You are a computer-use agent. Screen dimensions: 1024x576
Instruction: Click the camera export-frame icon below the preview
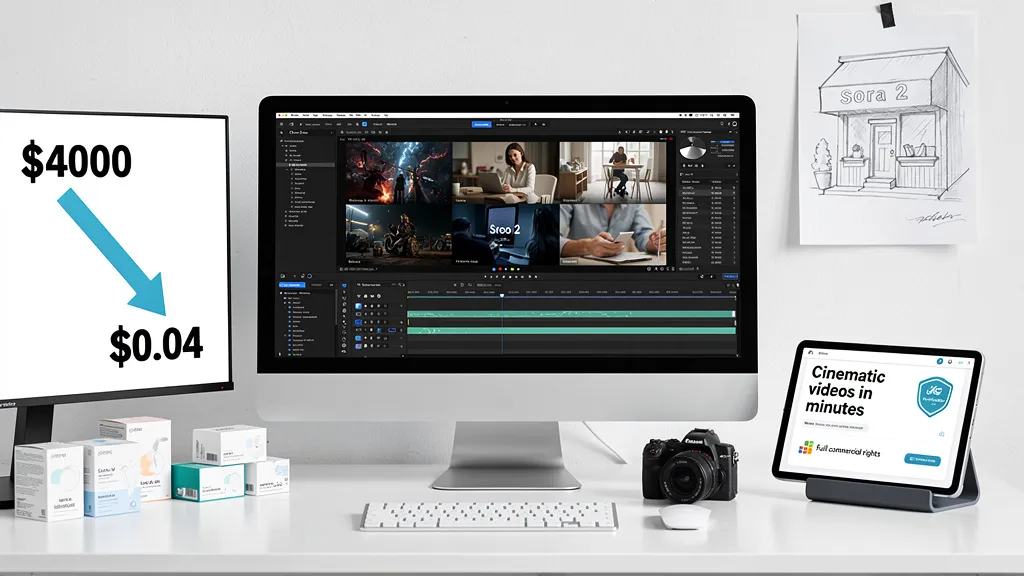point(660,267)
